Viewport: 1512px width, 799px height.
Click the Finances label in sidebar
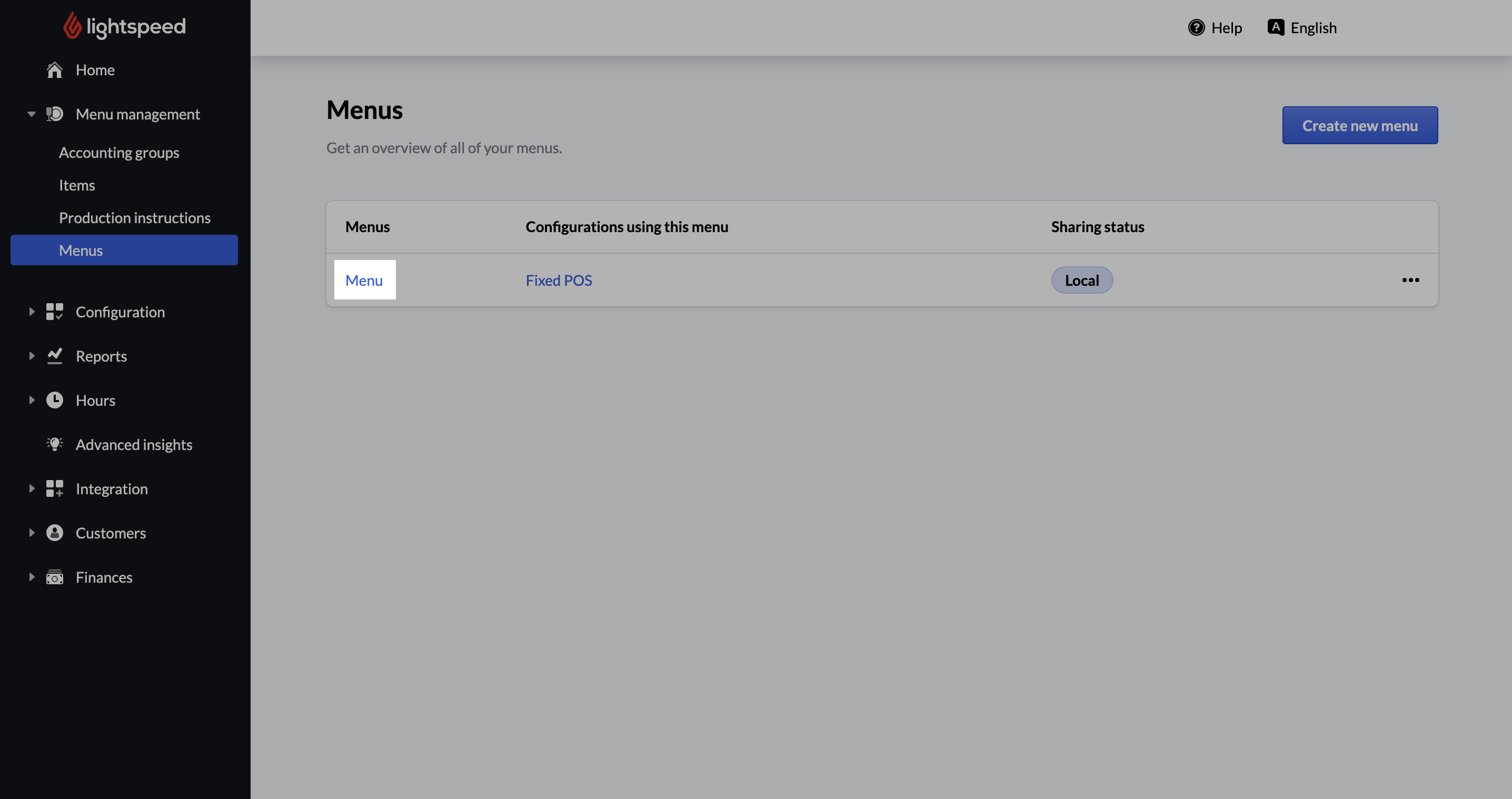[x=104, y=577]
